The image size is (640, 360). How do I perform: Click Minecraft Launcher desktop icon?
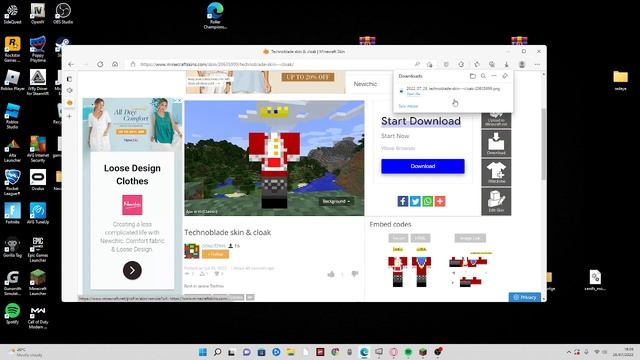[38, 282]
